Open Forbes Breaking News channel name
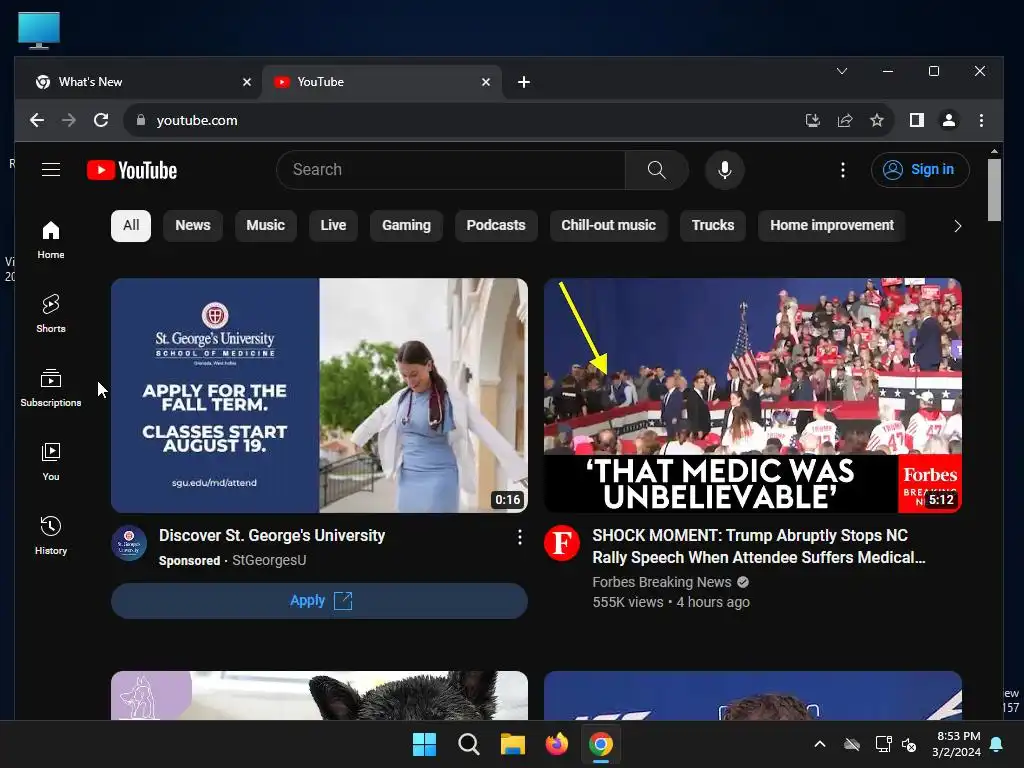1024x768 pixels. coord(662,582)
